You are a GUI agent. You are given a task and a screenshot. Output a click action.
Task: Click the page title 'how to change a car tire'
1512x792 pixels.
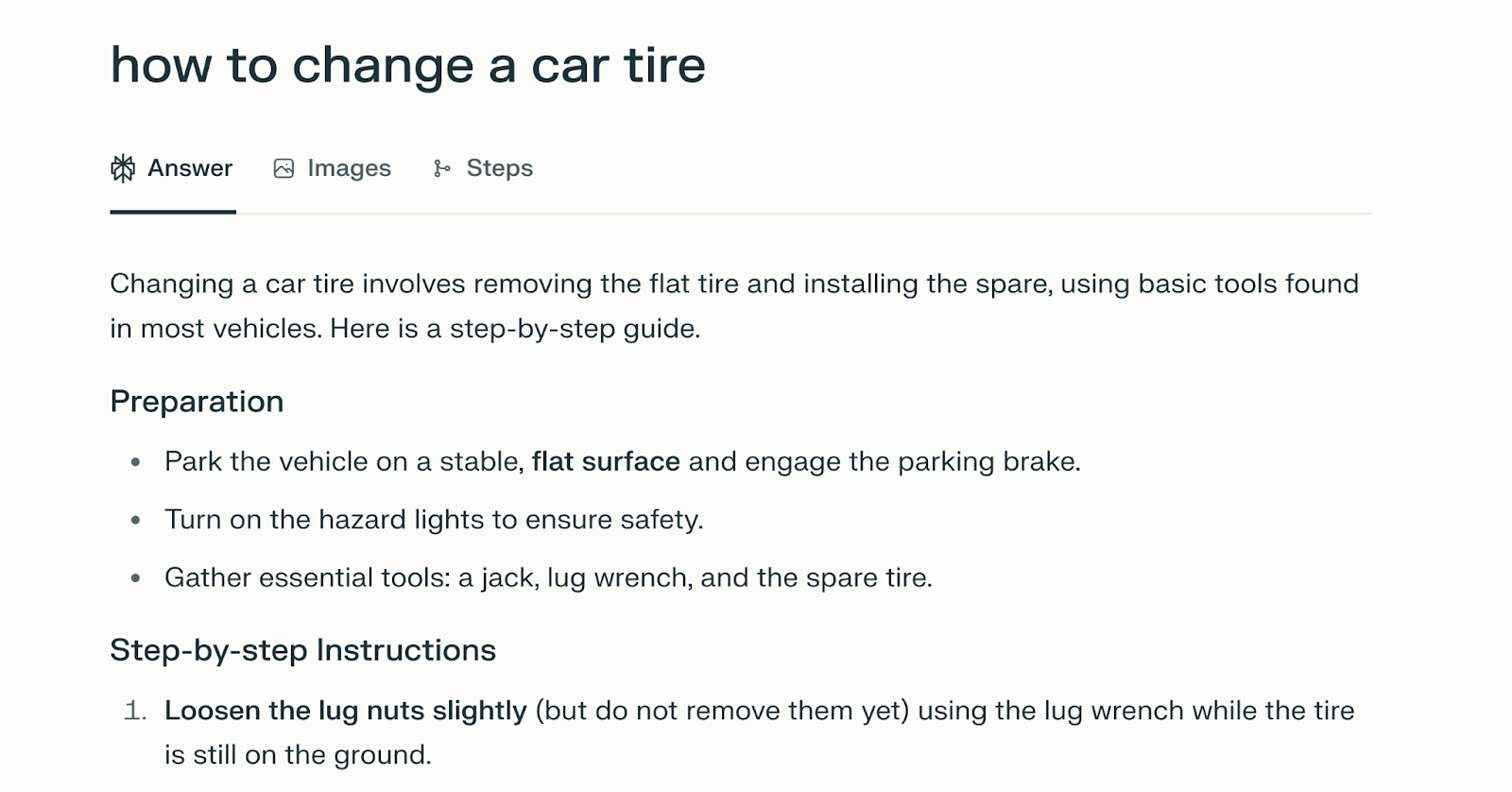point(407,64)
